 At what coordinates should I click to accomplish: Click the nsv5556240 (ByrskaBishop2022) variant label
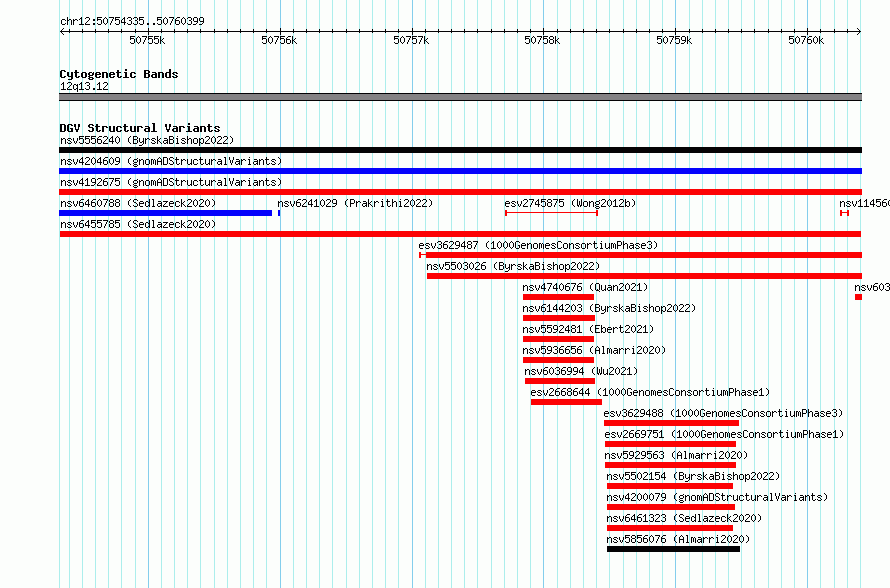(147, 140)
